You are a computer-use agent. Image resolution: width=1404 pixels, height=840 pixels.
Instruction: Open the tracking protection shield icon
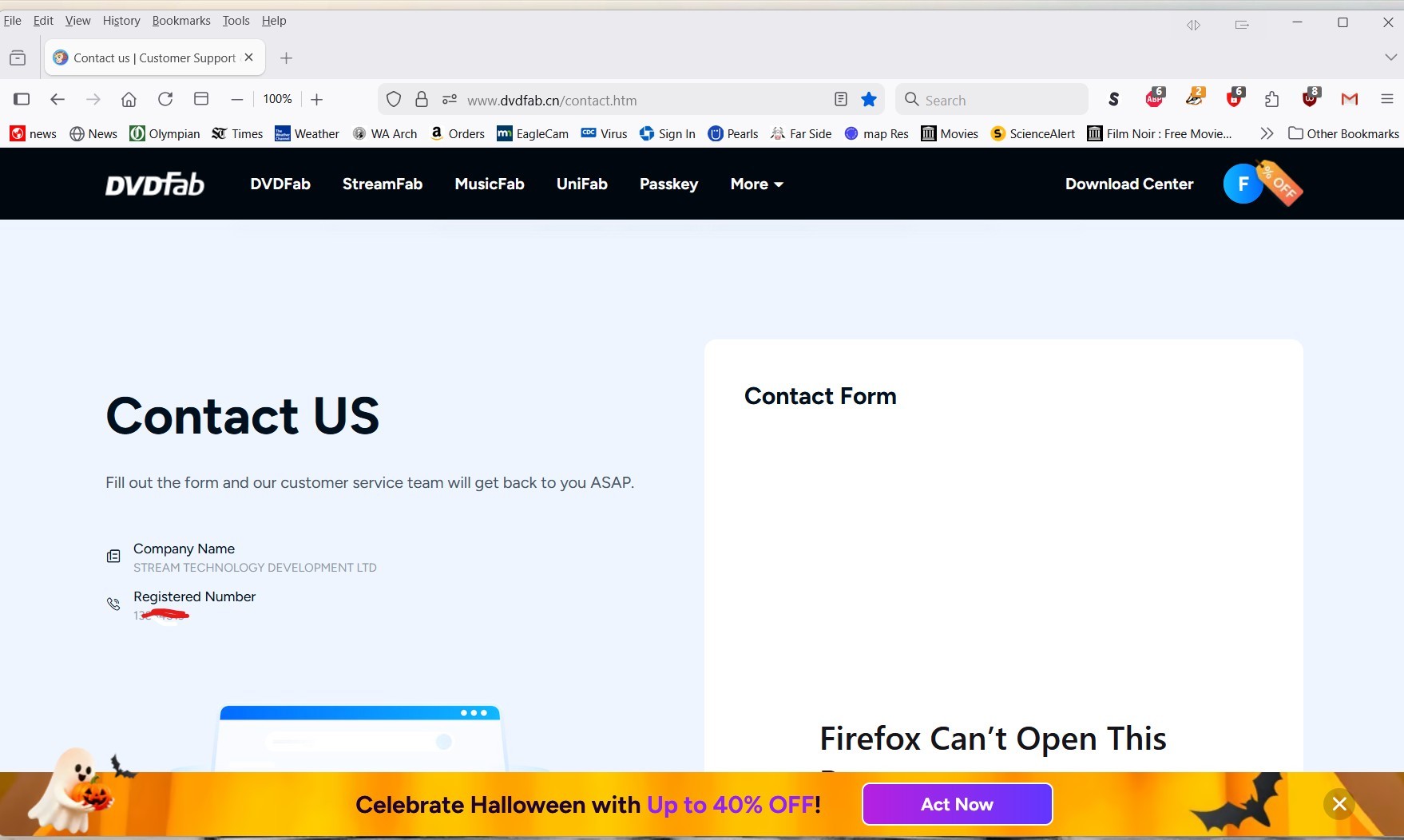click(x=394, y=99)
